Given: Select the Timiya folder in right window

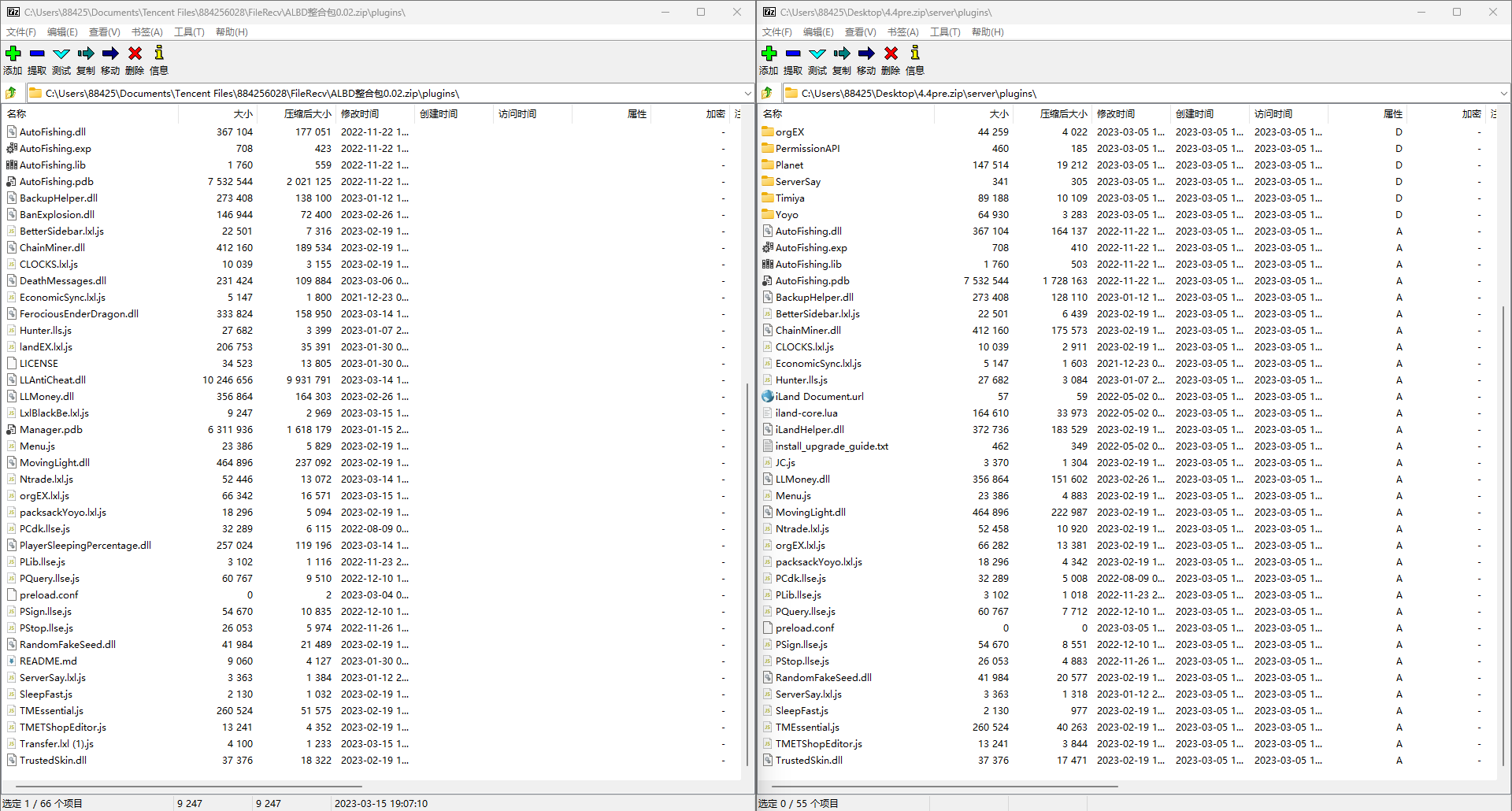Looking at the screenshot, I should tap(790, 198).
